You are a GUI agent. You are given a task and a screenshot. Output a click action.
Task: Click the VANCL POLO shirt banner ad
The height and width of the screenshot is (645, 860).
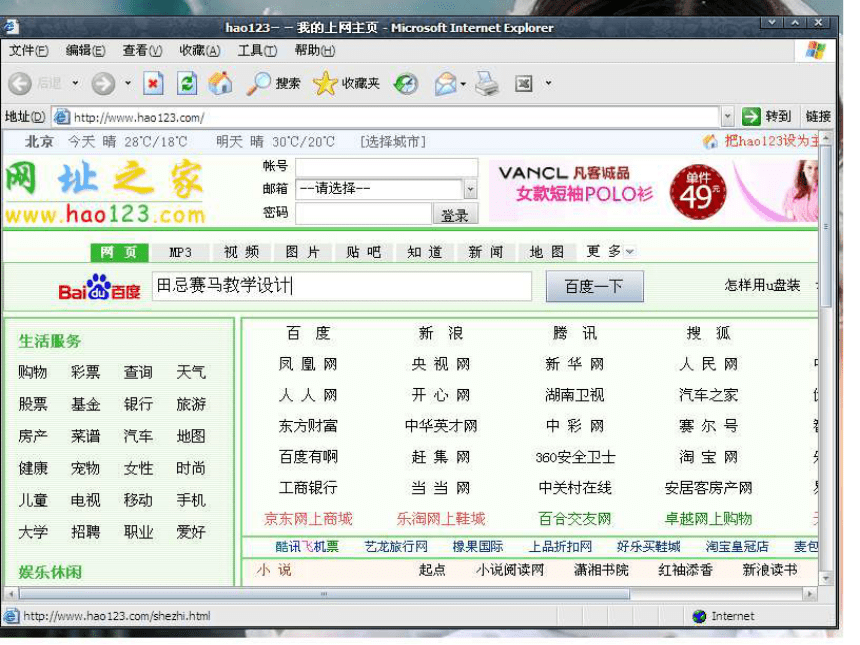point(653,191)
